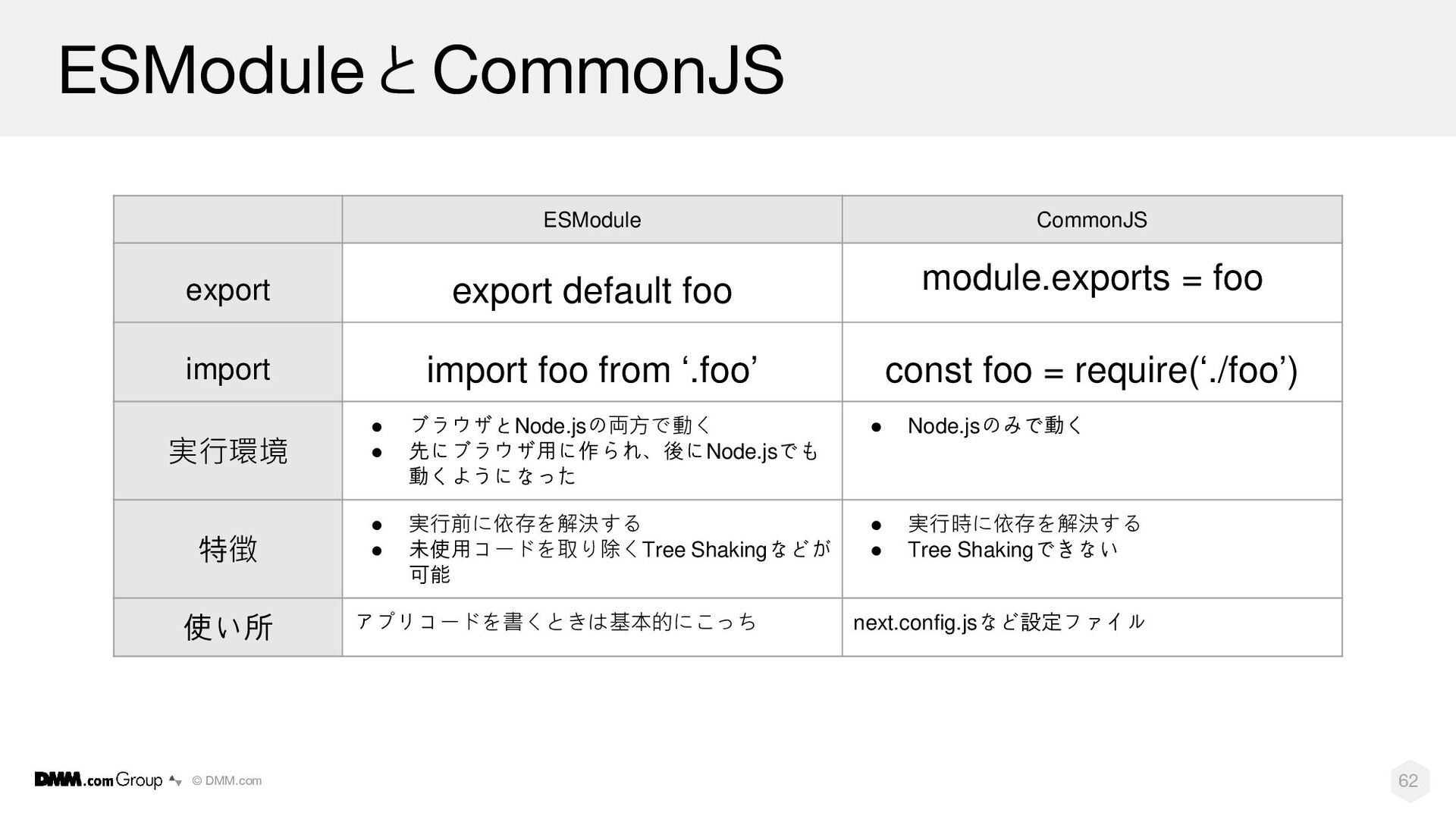Viewport: 1456px width, 819px height.
Task: Click the 実行環境 row label
Action: tap(227, 450)
